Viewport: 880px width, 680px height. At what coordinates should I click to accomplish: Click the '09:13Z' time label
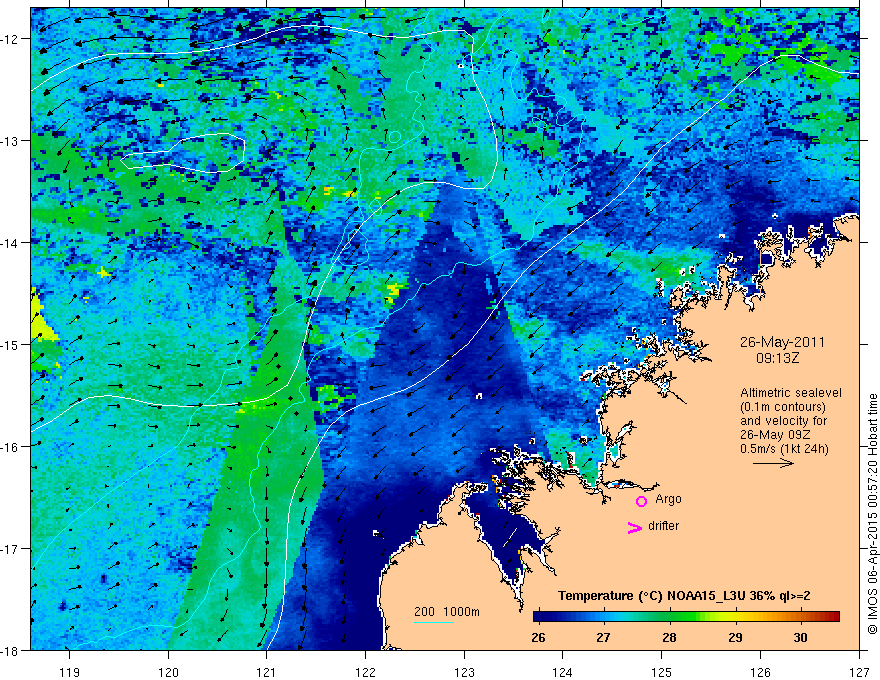(777, 358)
